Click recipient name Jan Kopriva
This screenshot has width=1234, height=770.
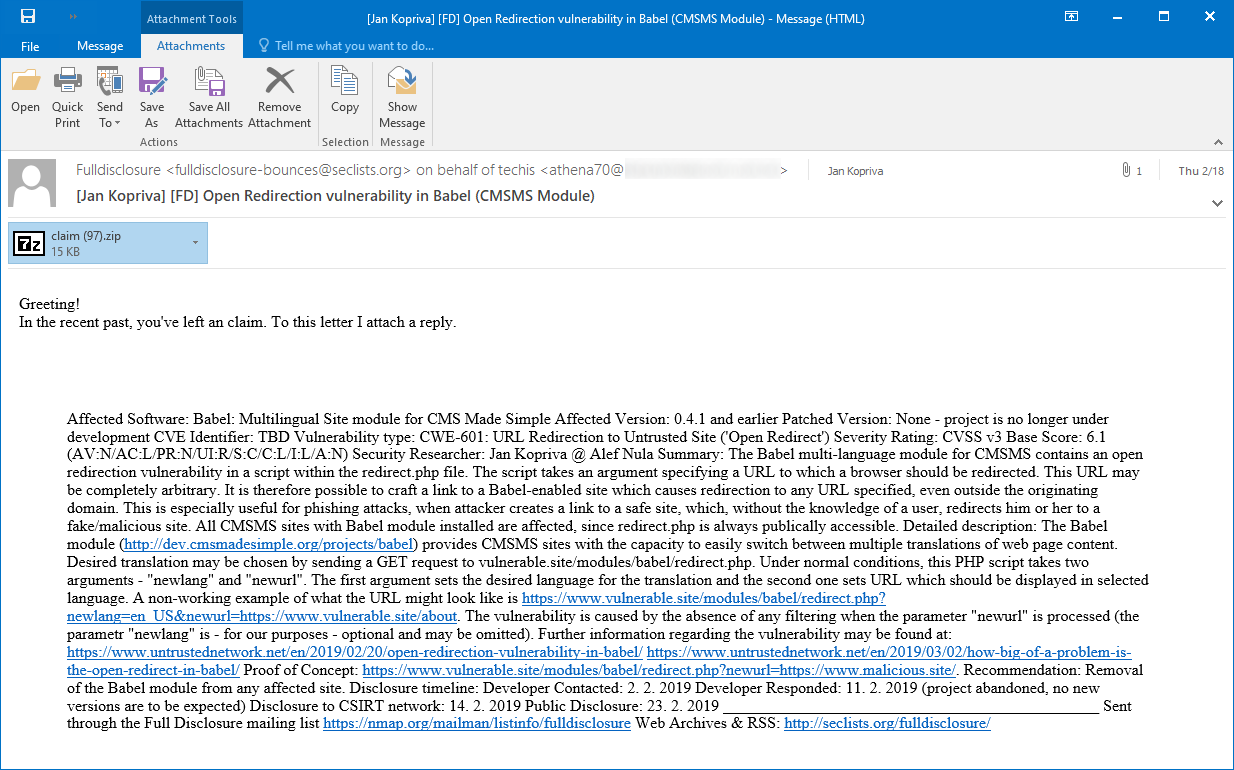point(855,171)
